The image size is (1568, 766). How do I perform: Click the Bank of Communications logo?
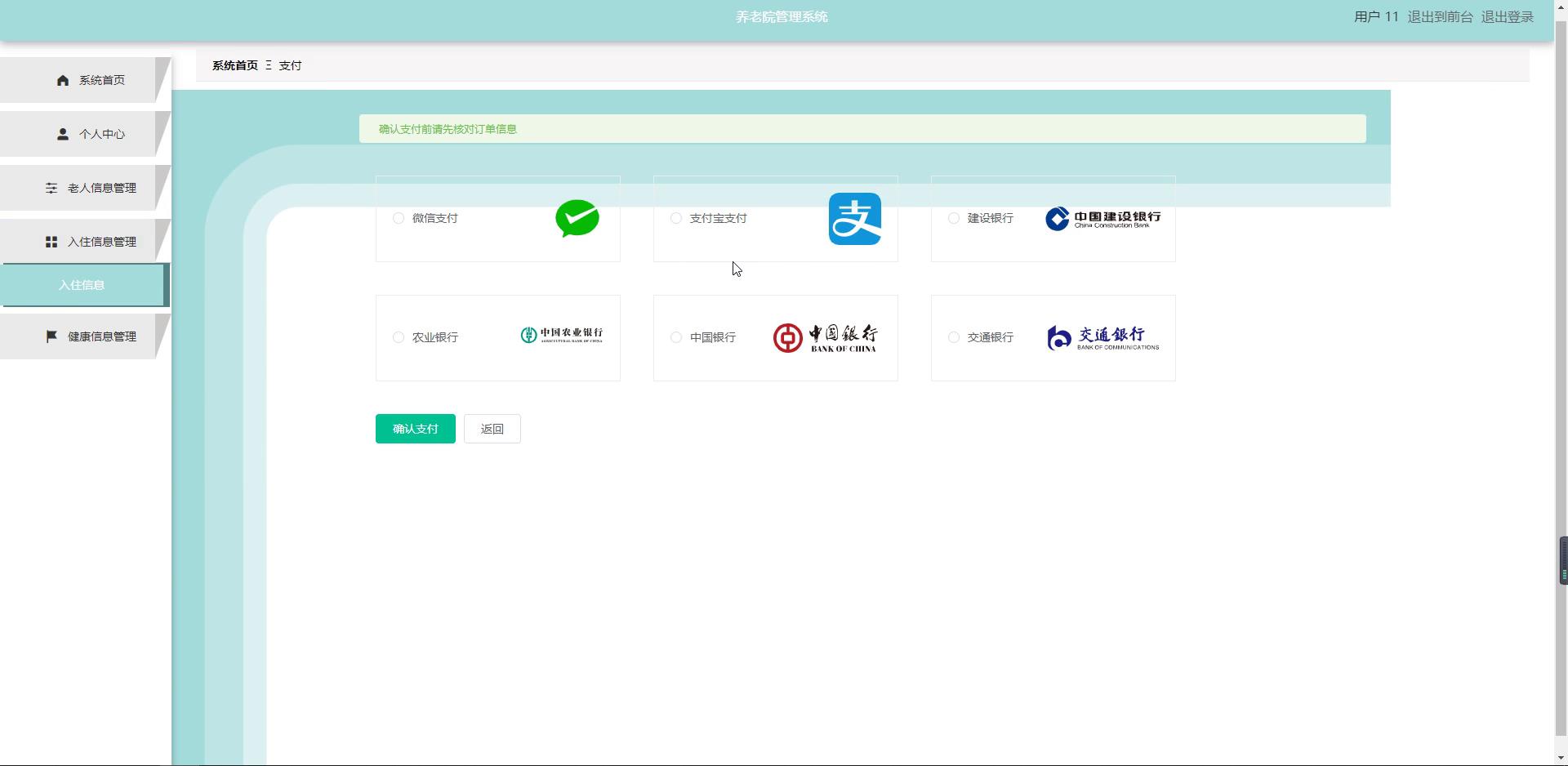[1103, 338]
